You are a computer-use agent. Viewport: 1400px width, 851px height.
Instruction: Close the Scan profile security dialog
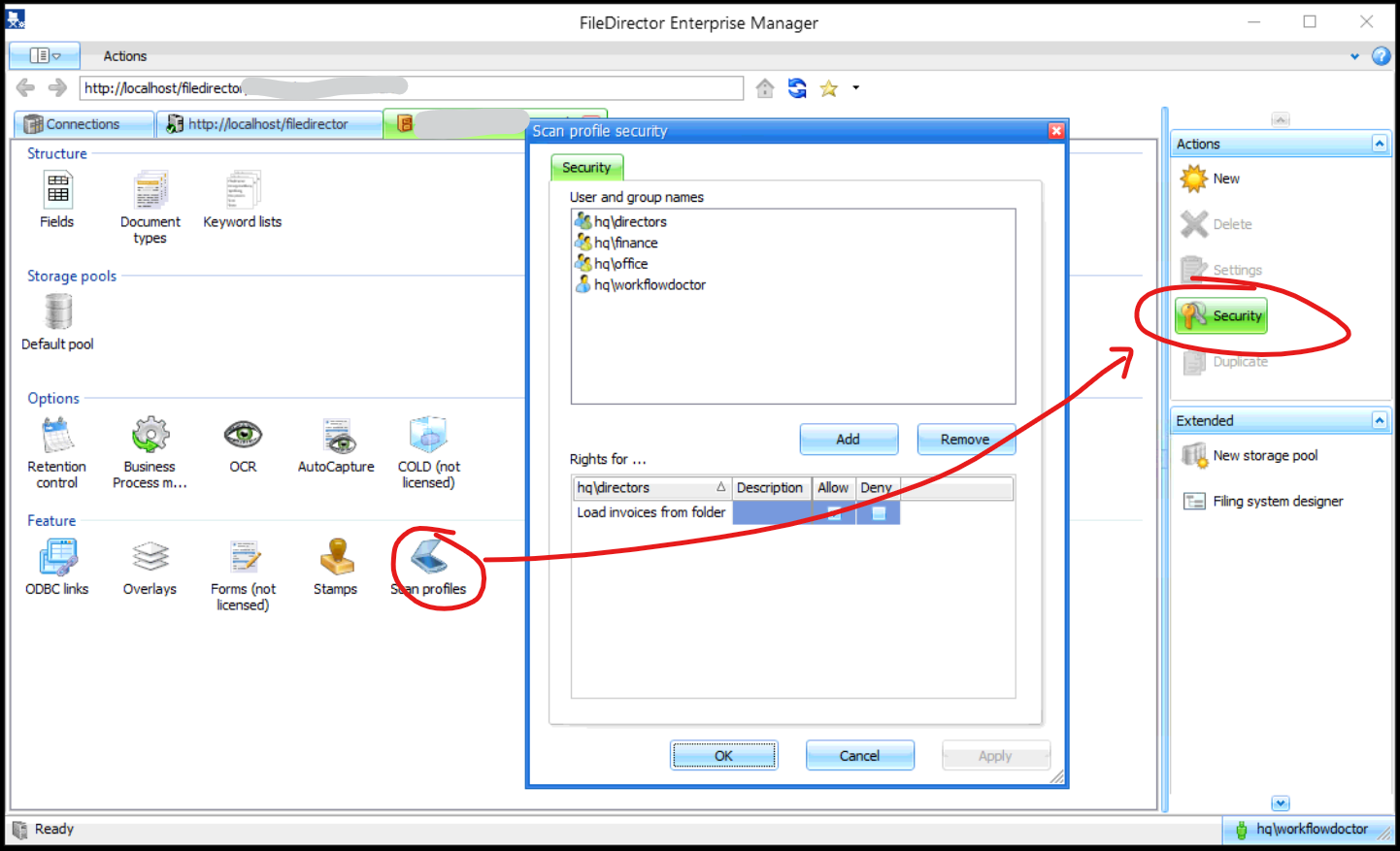[x=1056, y=131]
